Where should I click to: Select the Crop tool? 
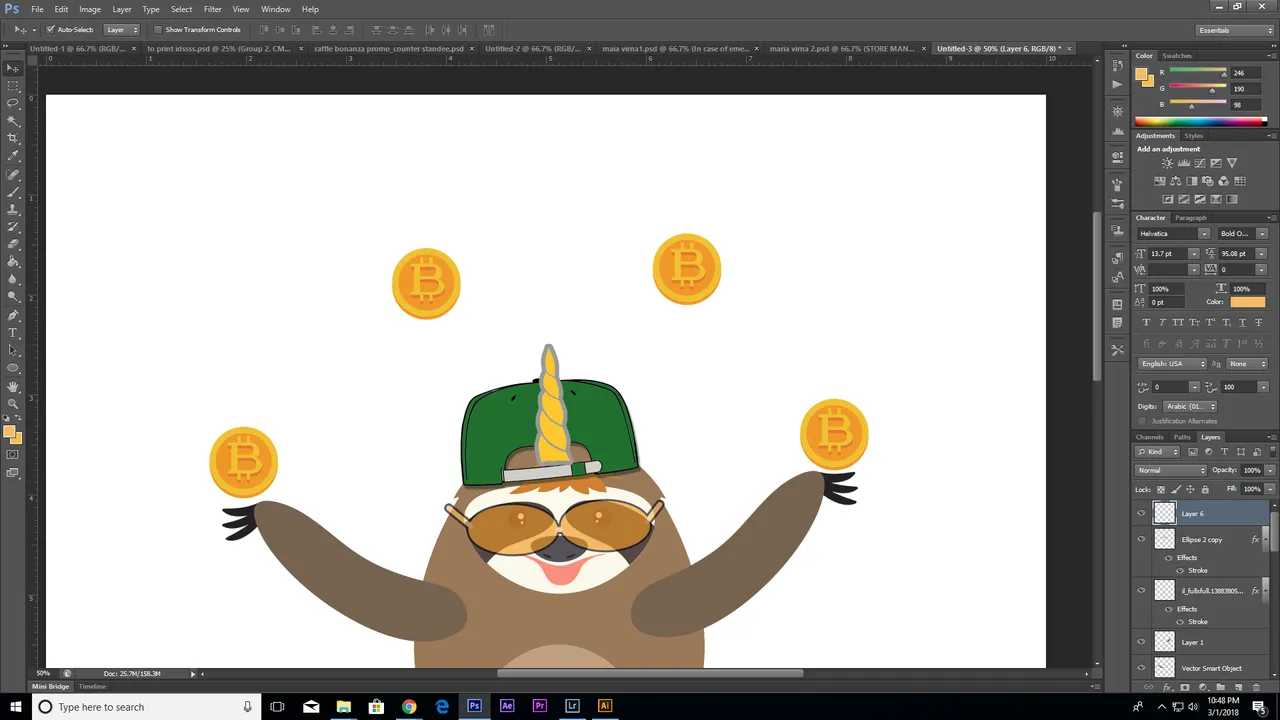(13, 138)
